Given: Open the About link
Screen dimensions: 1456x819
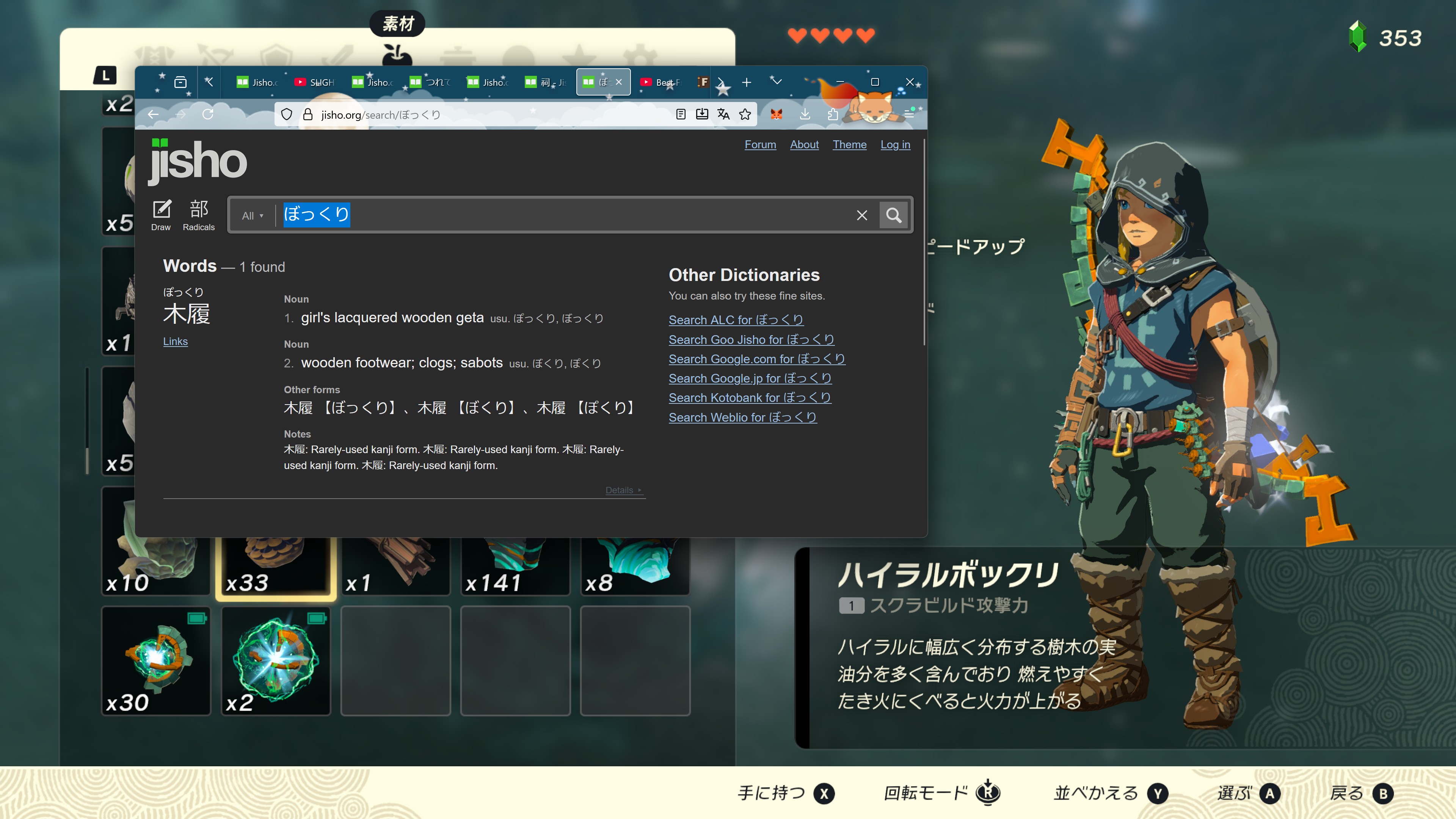Looking at the screenshot, I should [x=804, y=145].
